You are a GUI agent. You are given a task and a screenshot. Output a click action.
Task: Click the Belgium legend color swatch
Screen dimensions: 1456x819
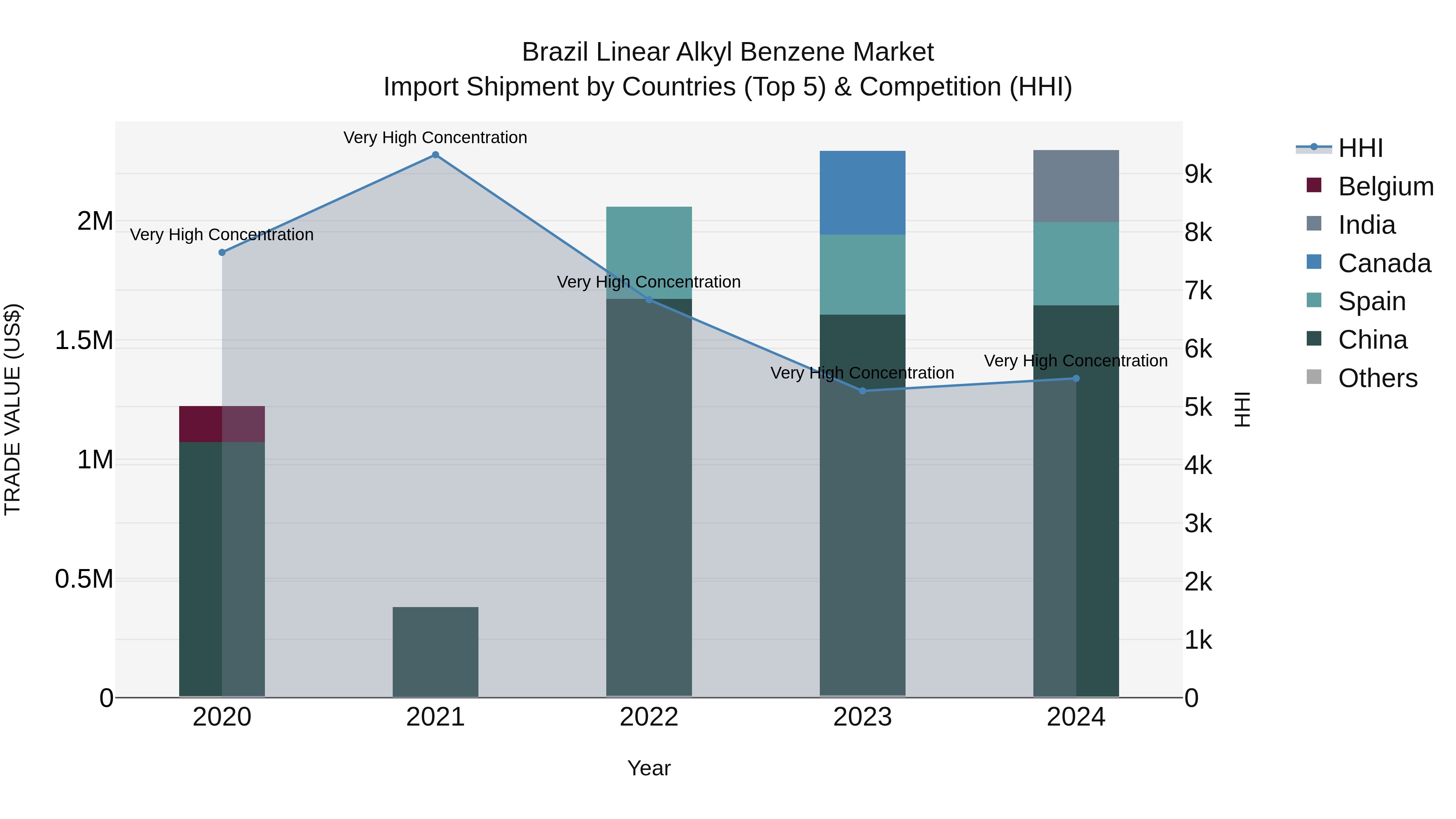tap(1314, 185)
